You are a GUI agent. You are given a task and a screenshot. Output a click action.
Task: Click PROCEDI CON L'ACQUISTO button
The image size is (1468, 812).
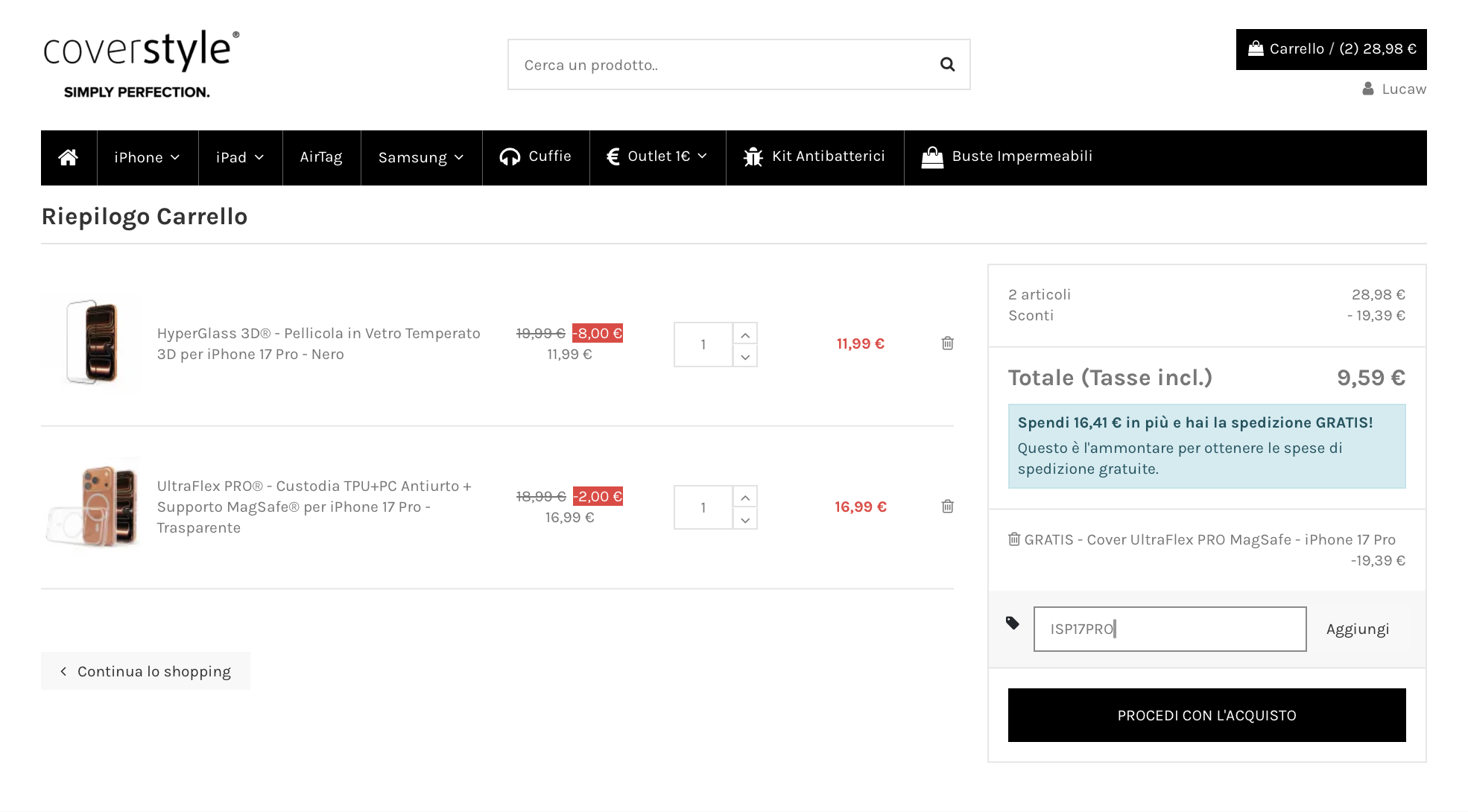[1207, 715]
